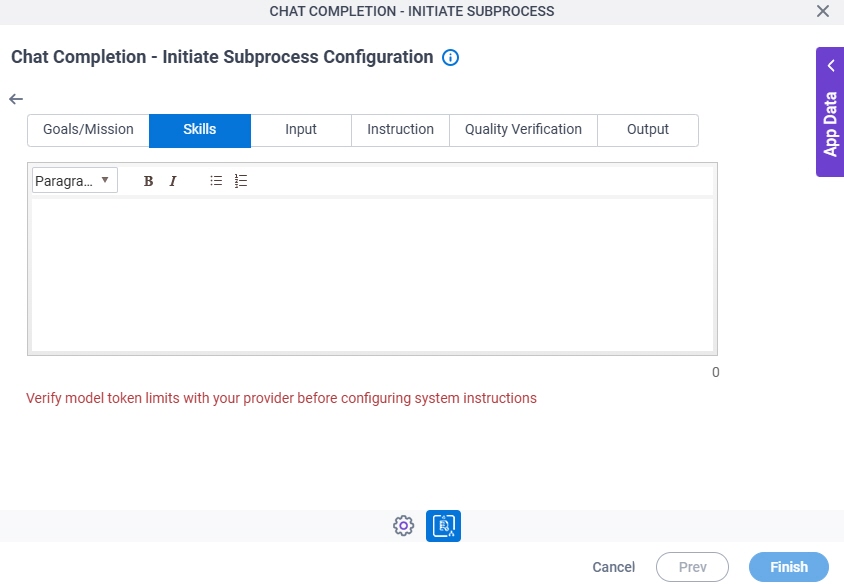Click the Prev button

point(692,567)
